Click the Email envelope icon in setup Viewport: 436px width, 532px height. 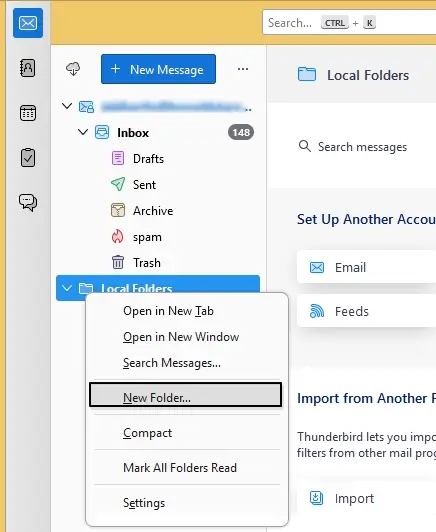pos(317,267)
